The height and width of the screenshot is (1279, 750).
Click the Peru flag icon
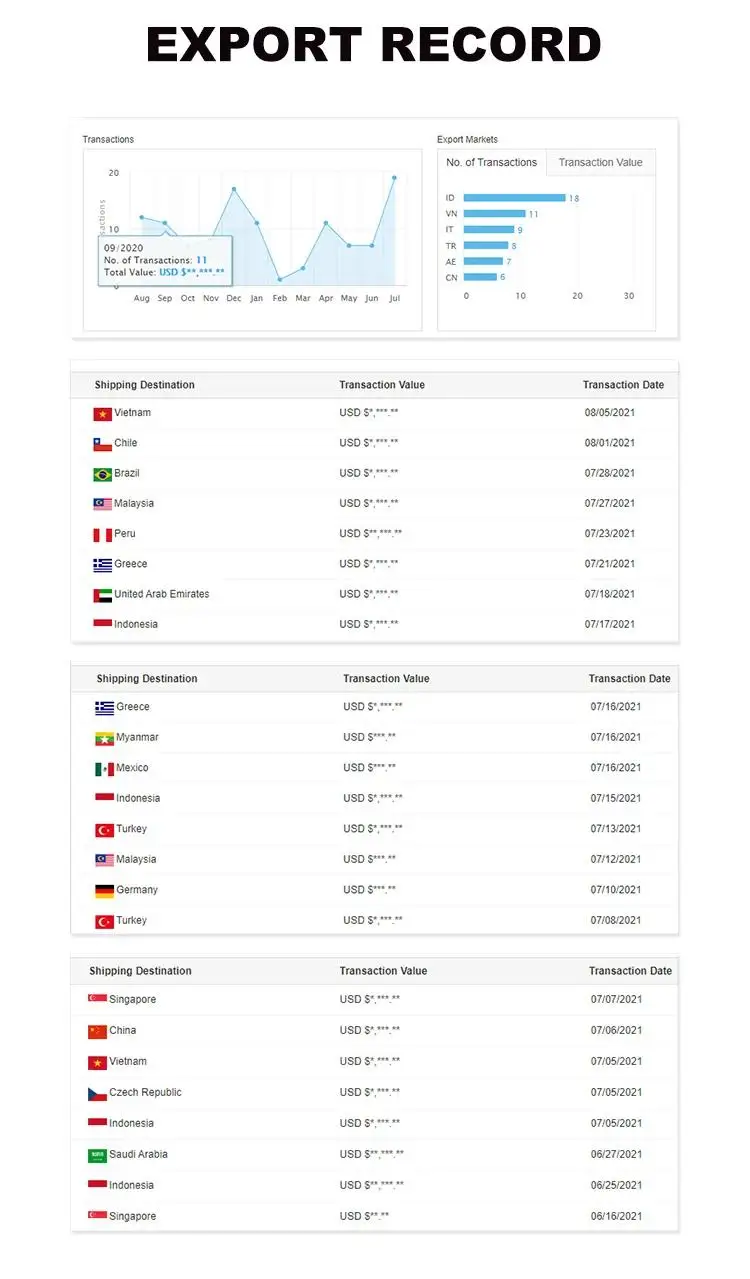click(102, 535)
